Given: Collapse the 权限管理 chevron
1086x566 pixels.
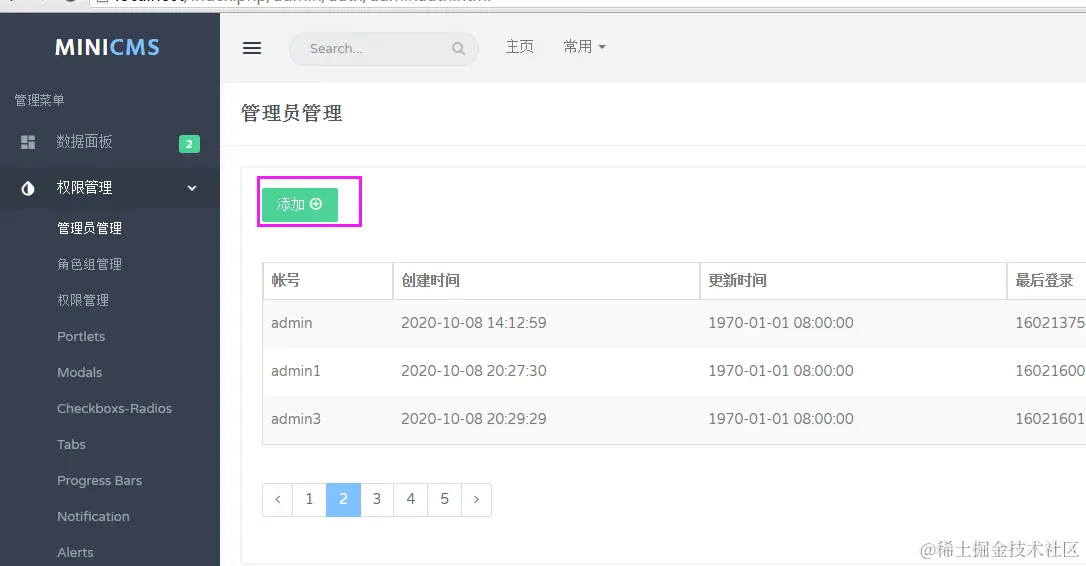Looking at the screenshot, I should (x=192, y=188).
